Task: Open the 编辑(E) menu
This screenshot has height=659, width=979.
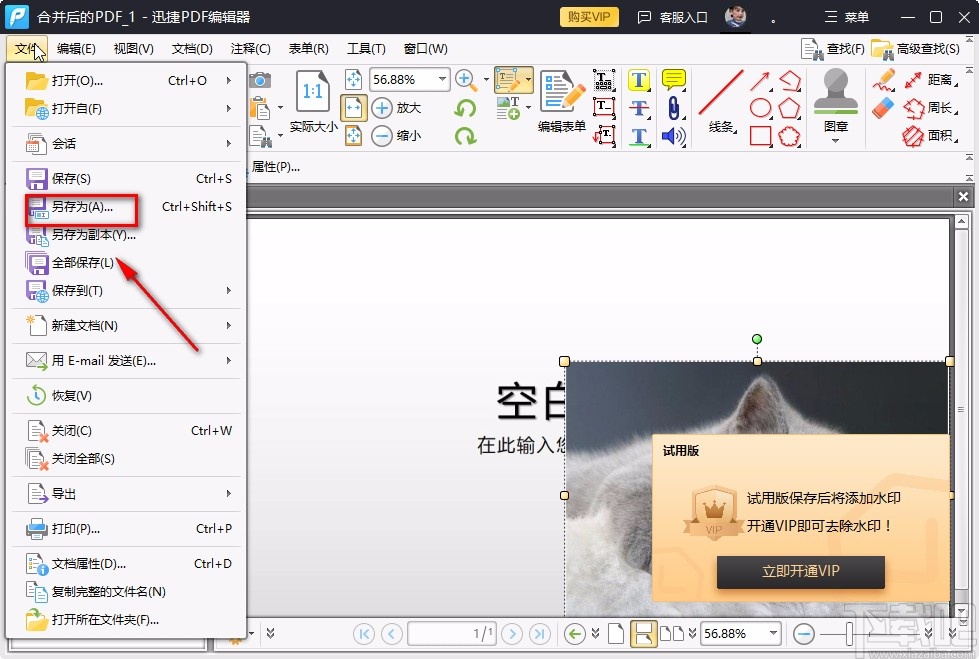Action: pyautogui.click(x=76, y=49)
